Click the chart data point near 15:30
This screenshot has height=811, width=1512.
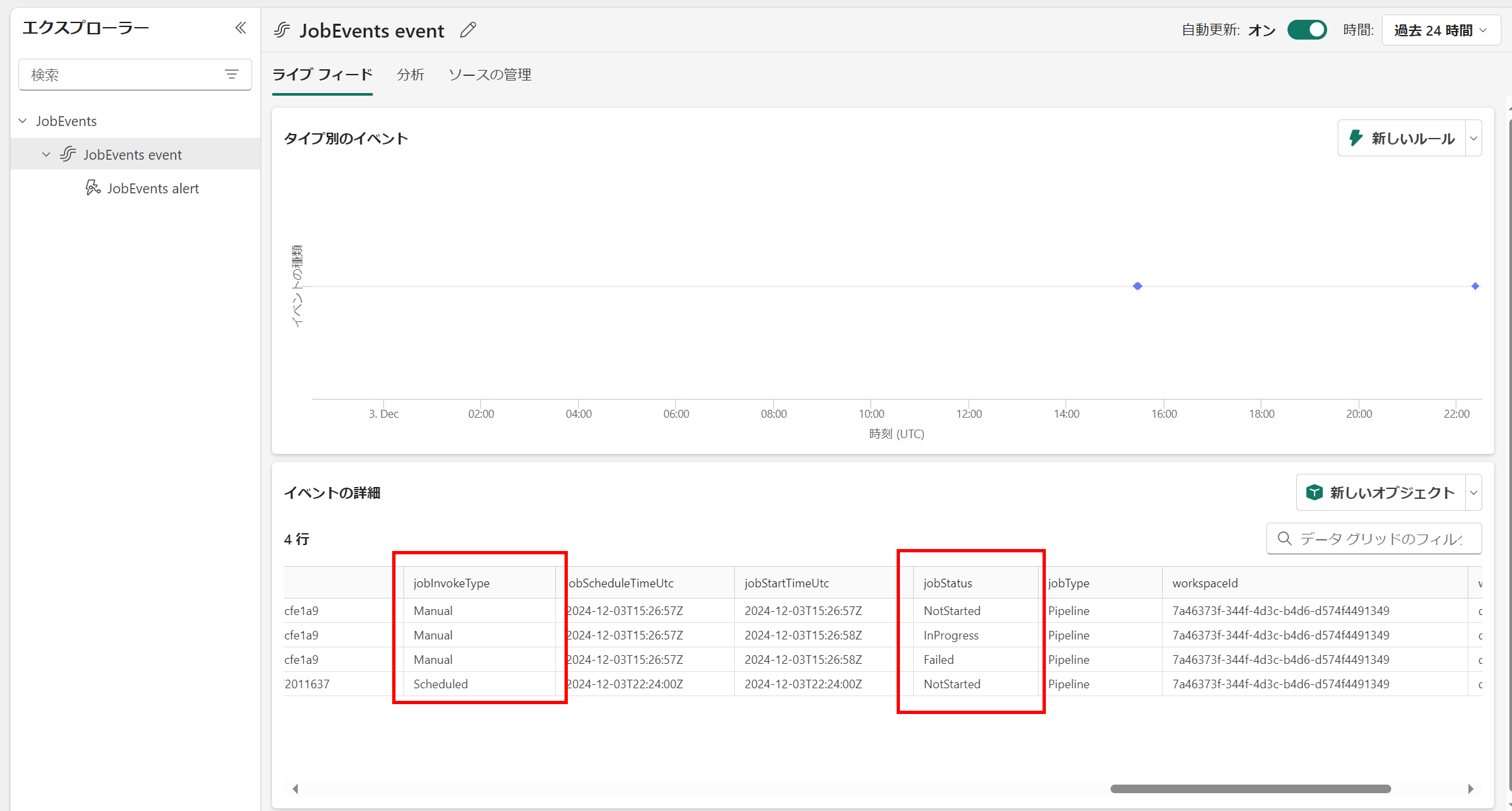[x=1138, y=286]
